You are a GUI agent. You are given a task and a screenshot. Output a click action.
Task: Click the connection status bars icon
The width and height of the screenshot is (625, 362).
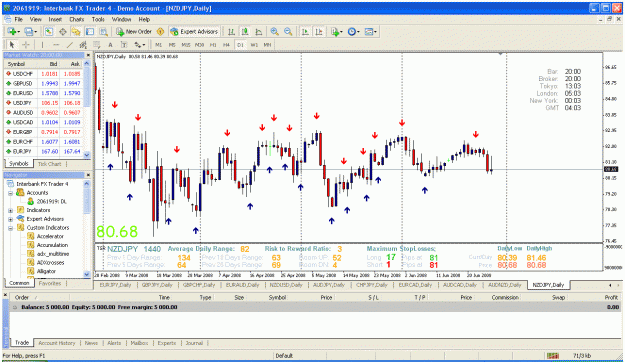point(552,355)
